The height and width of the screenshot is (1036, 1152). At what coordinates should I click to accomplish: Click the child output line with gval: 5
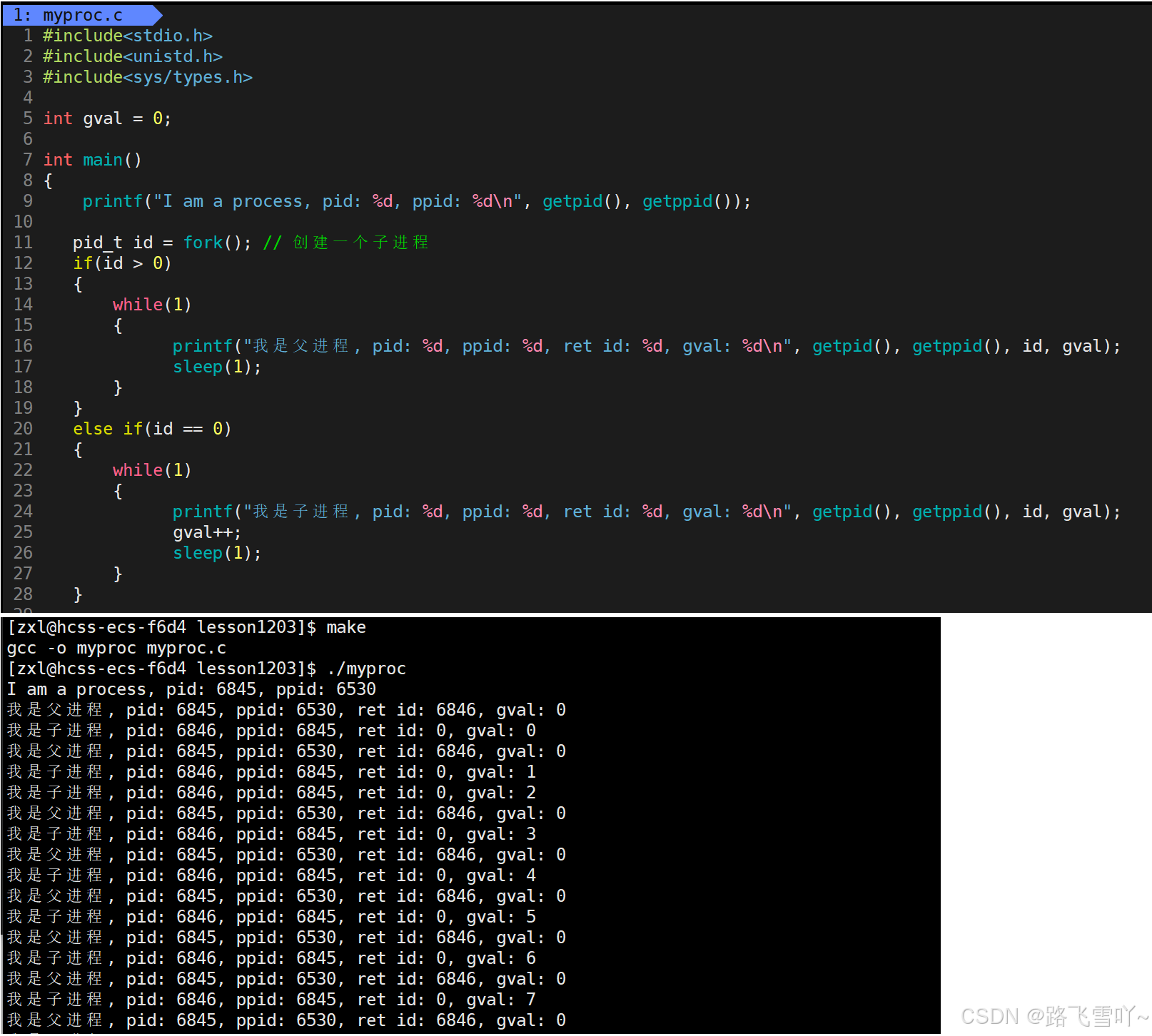click(271, 917)
